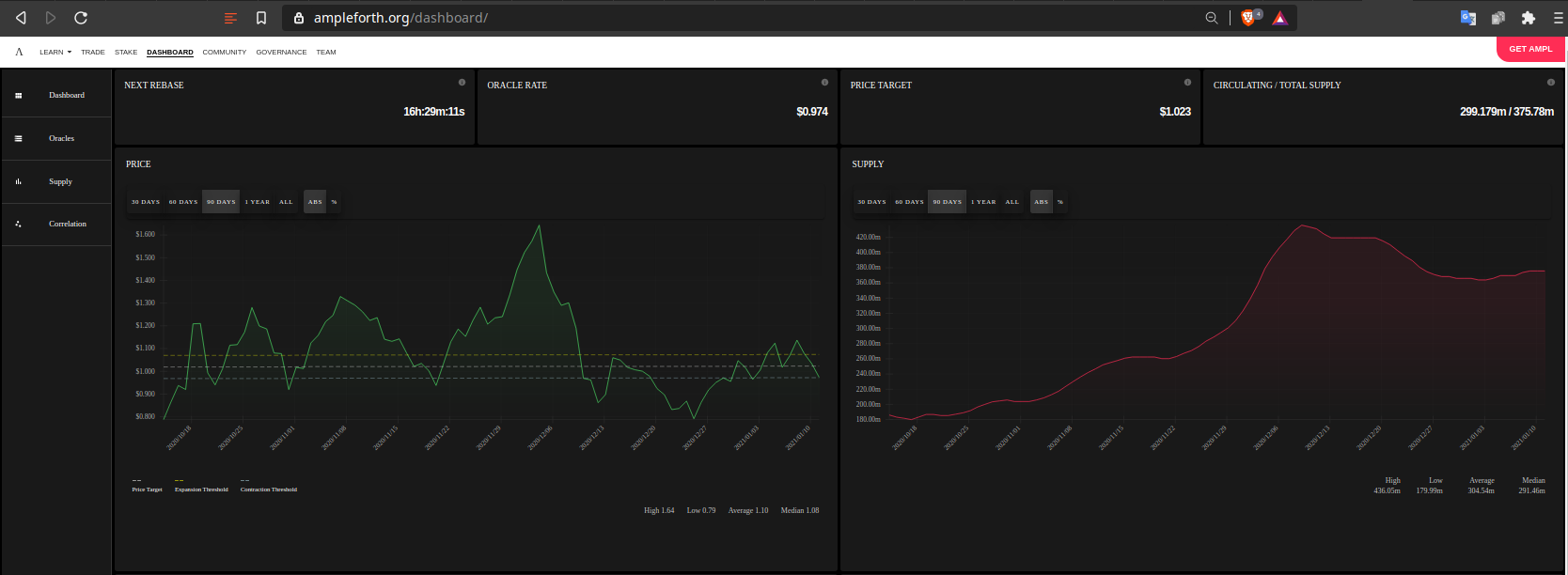Expand the LEARN dropdown menu
Viewport: 1568px width, 575px height.
pos(55,53)
